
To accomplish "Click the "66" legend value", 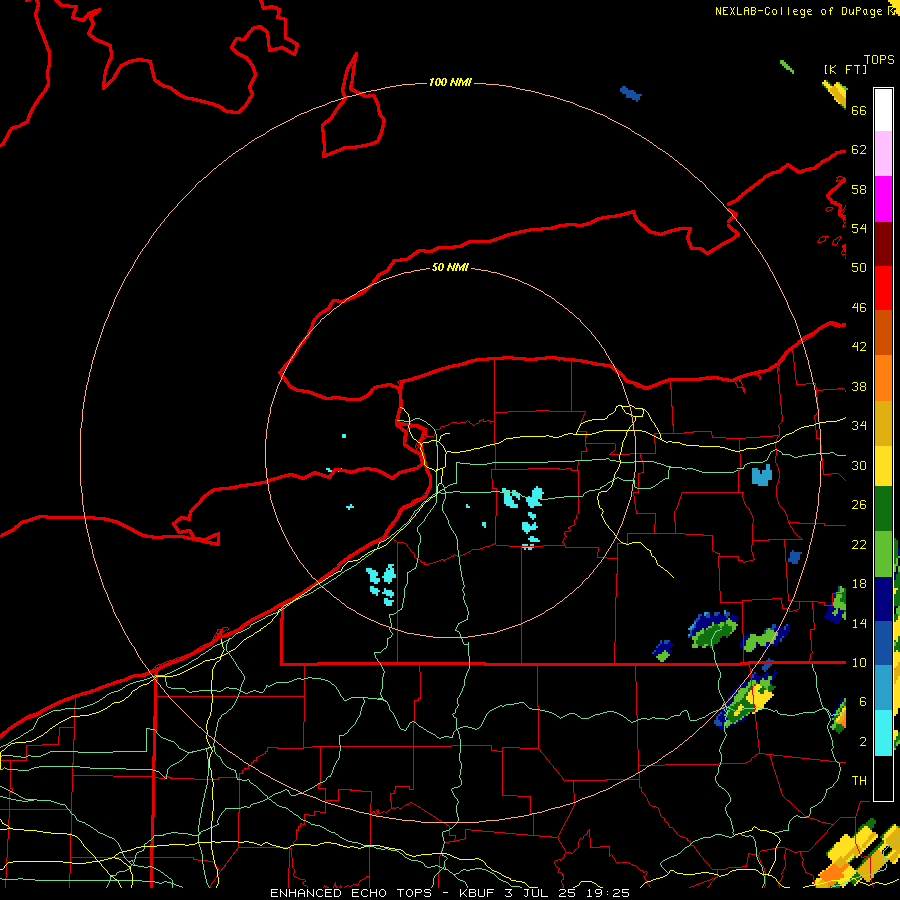I will [x=859, y=111].
